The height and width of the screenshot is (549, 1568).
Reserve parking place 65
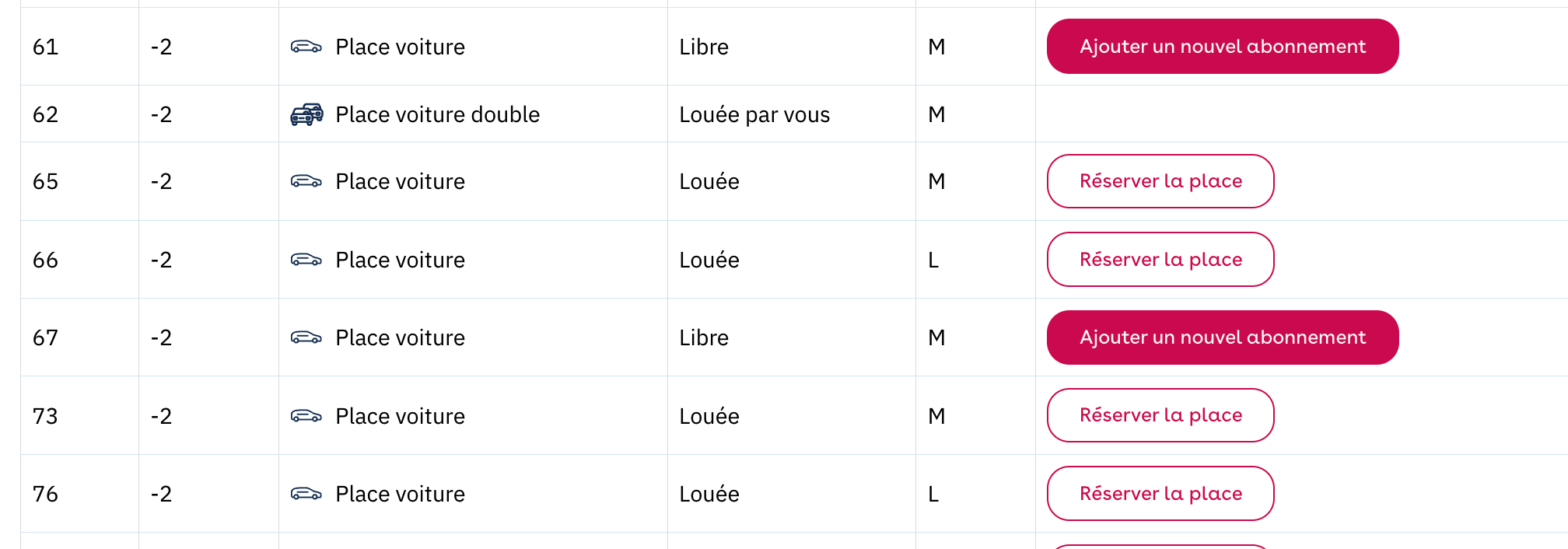1160,181
